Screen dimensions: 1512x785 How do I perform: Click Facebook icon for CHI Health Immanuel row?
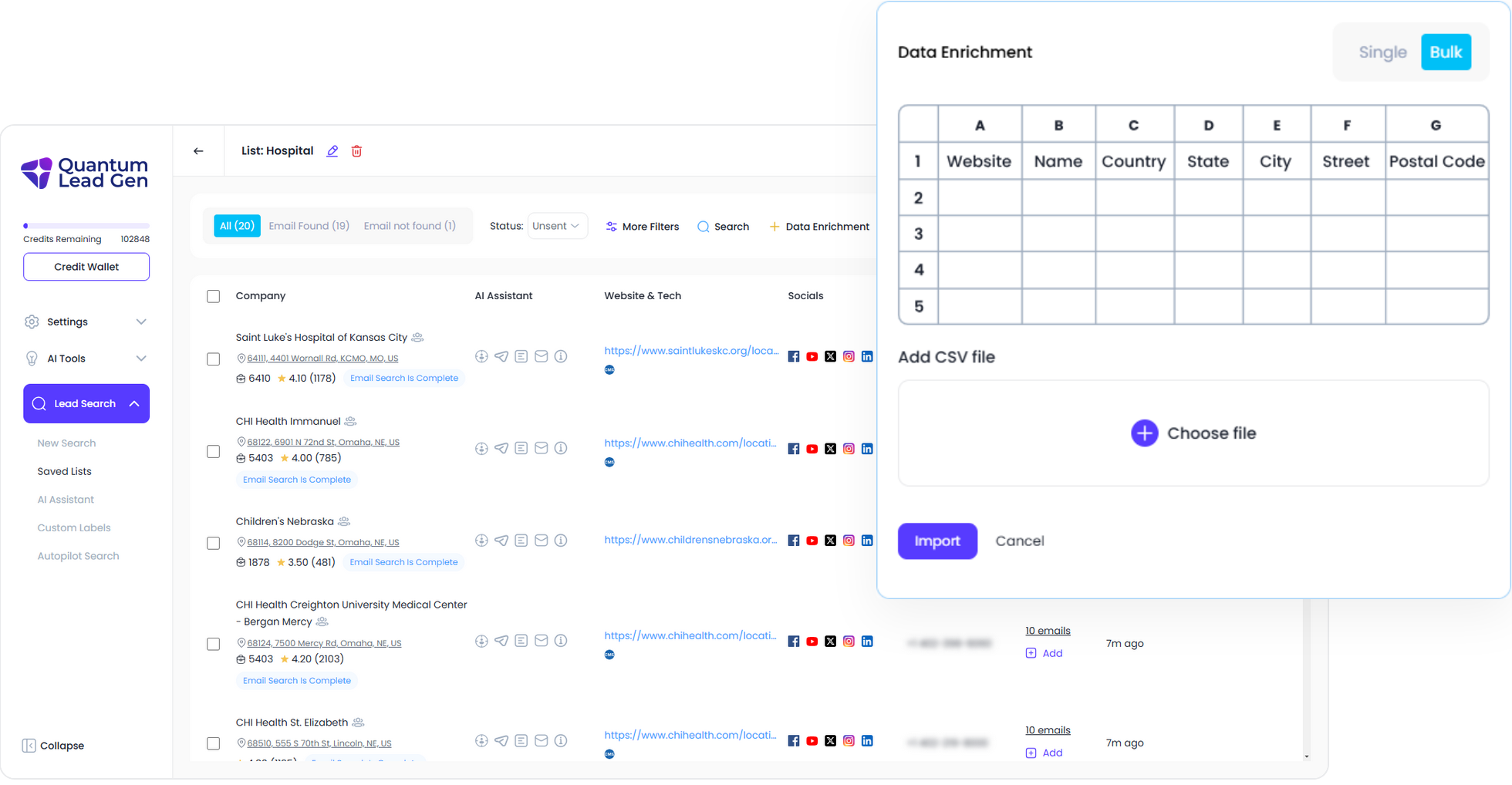click(x=794, y=449)
